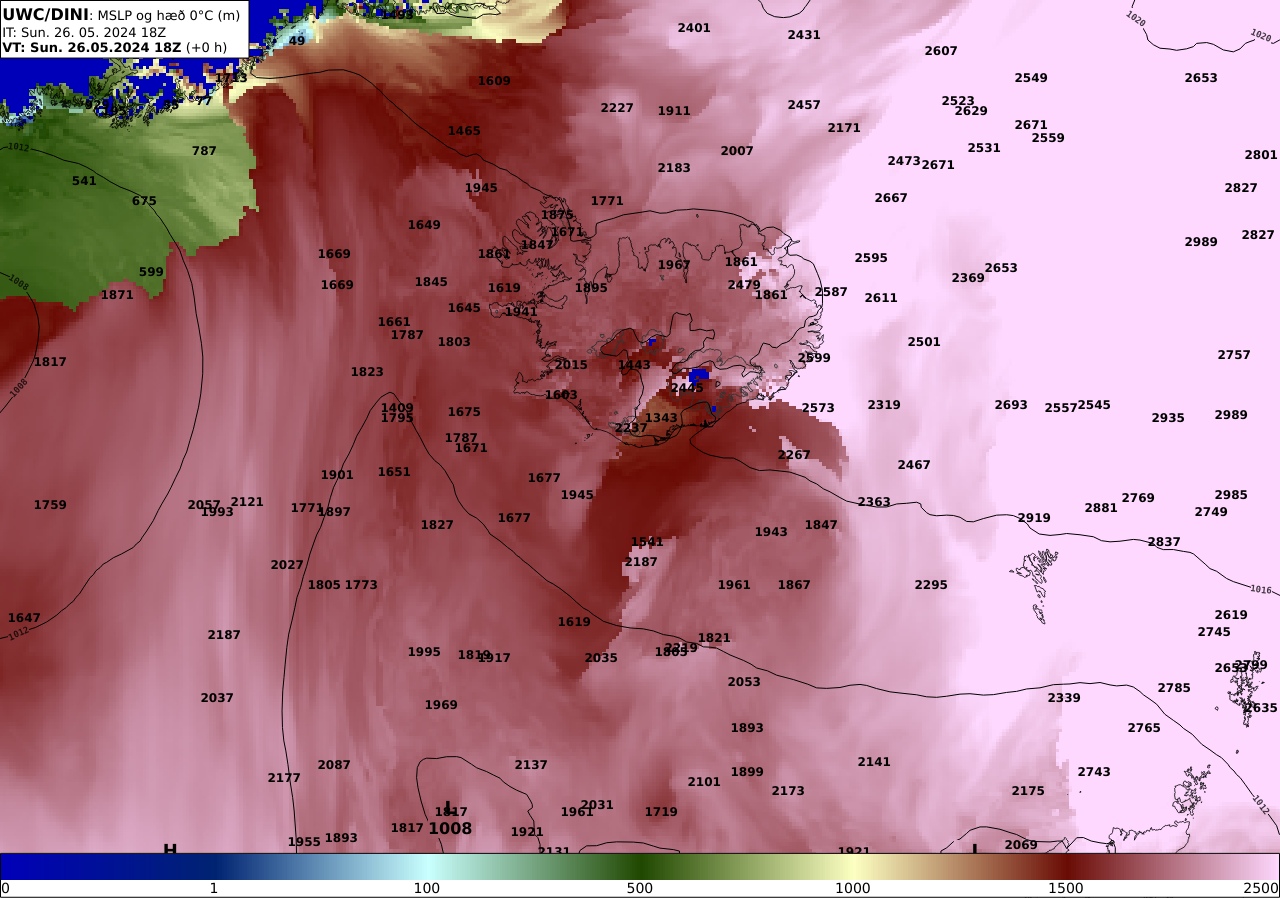
Task: Click the map value '1465'
Action: click(464, 131)
